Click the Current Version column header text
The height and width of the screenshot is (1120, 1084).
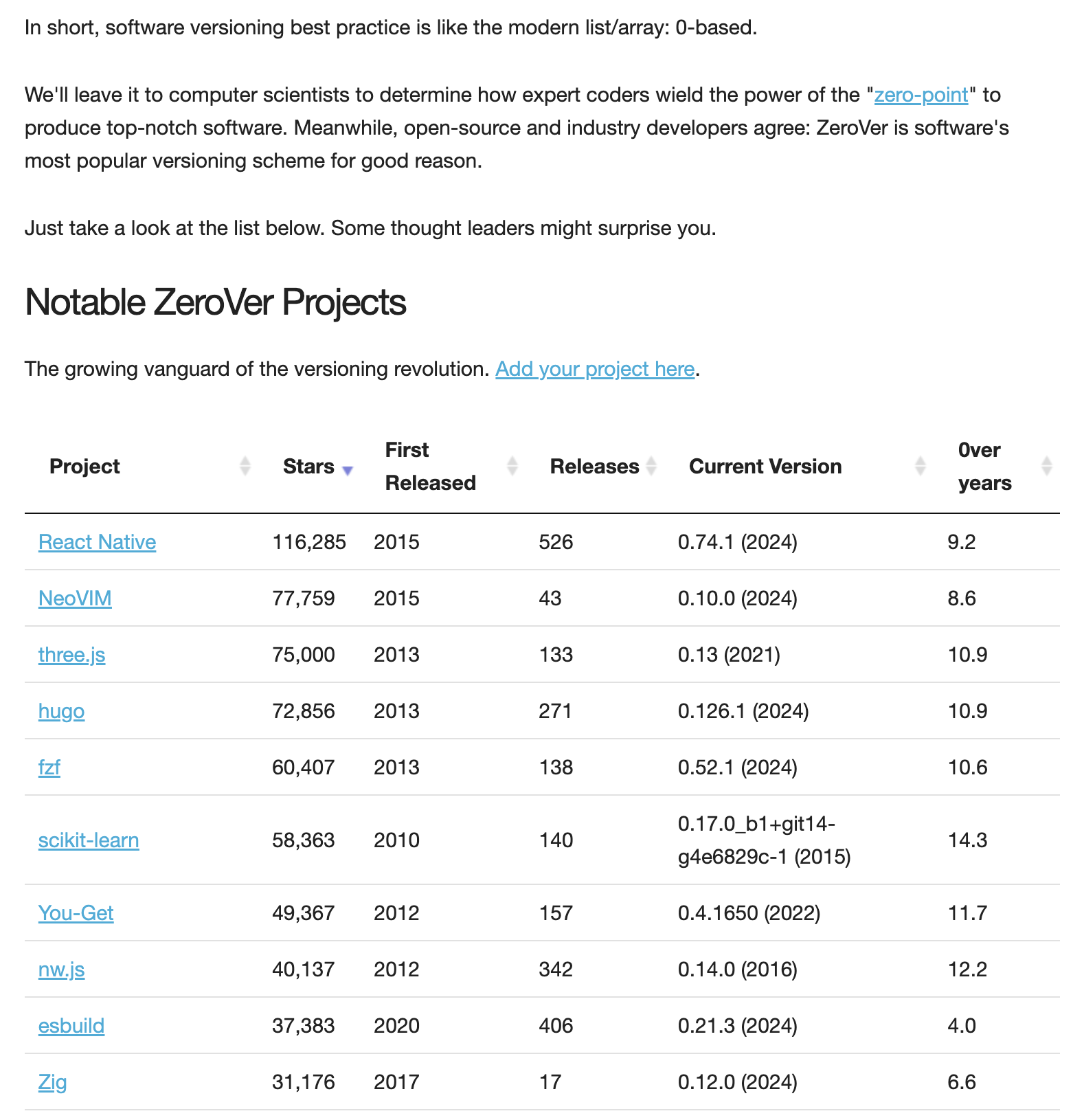pyautogui.click(x=765, y=467)
